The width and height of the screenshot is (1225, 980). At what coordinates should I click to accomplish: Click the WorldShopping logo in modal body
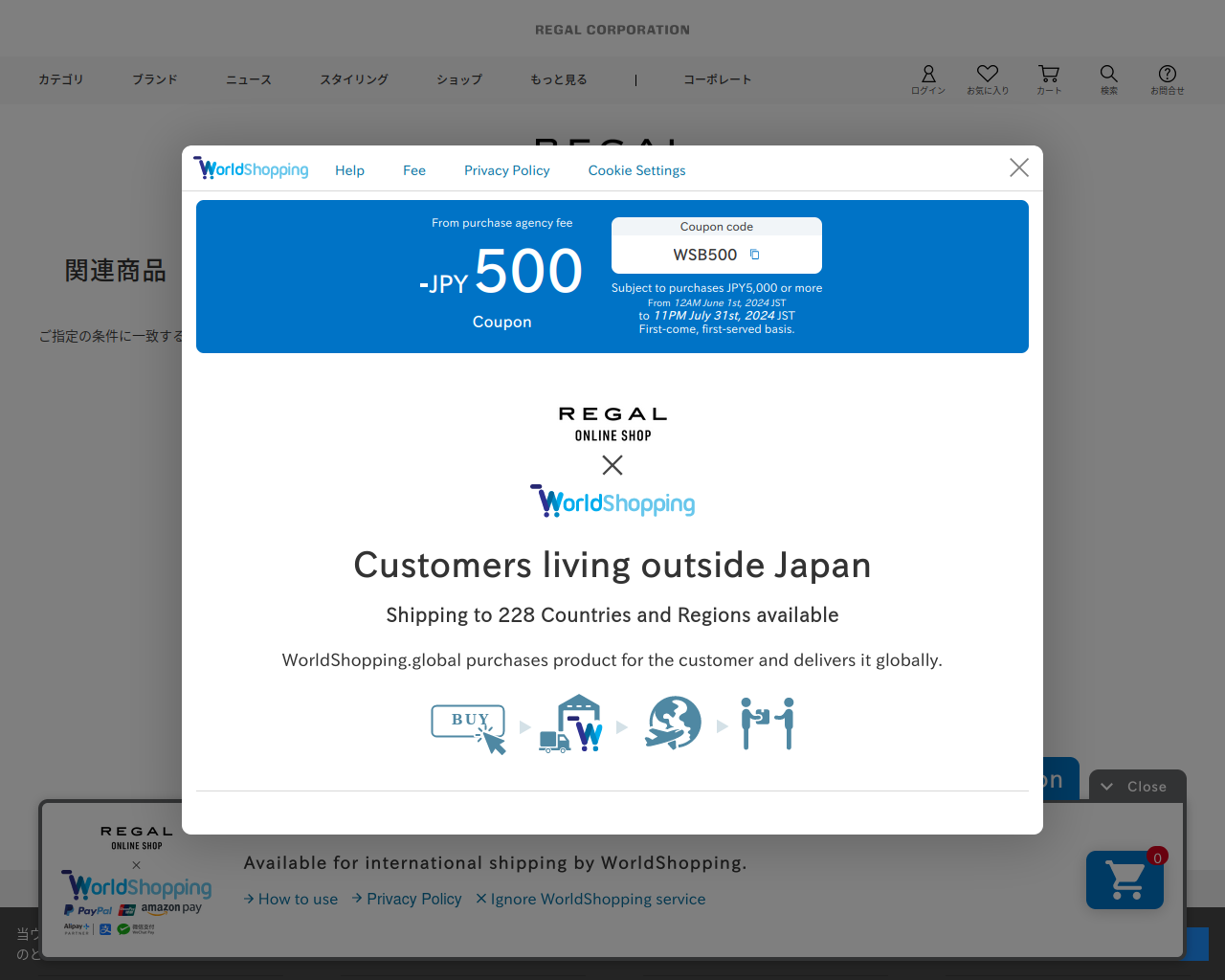click(612, 501)
